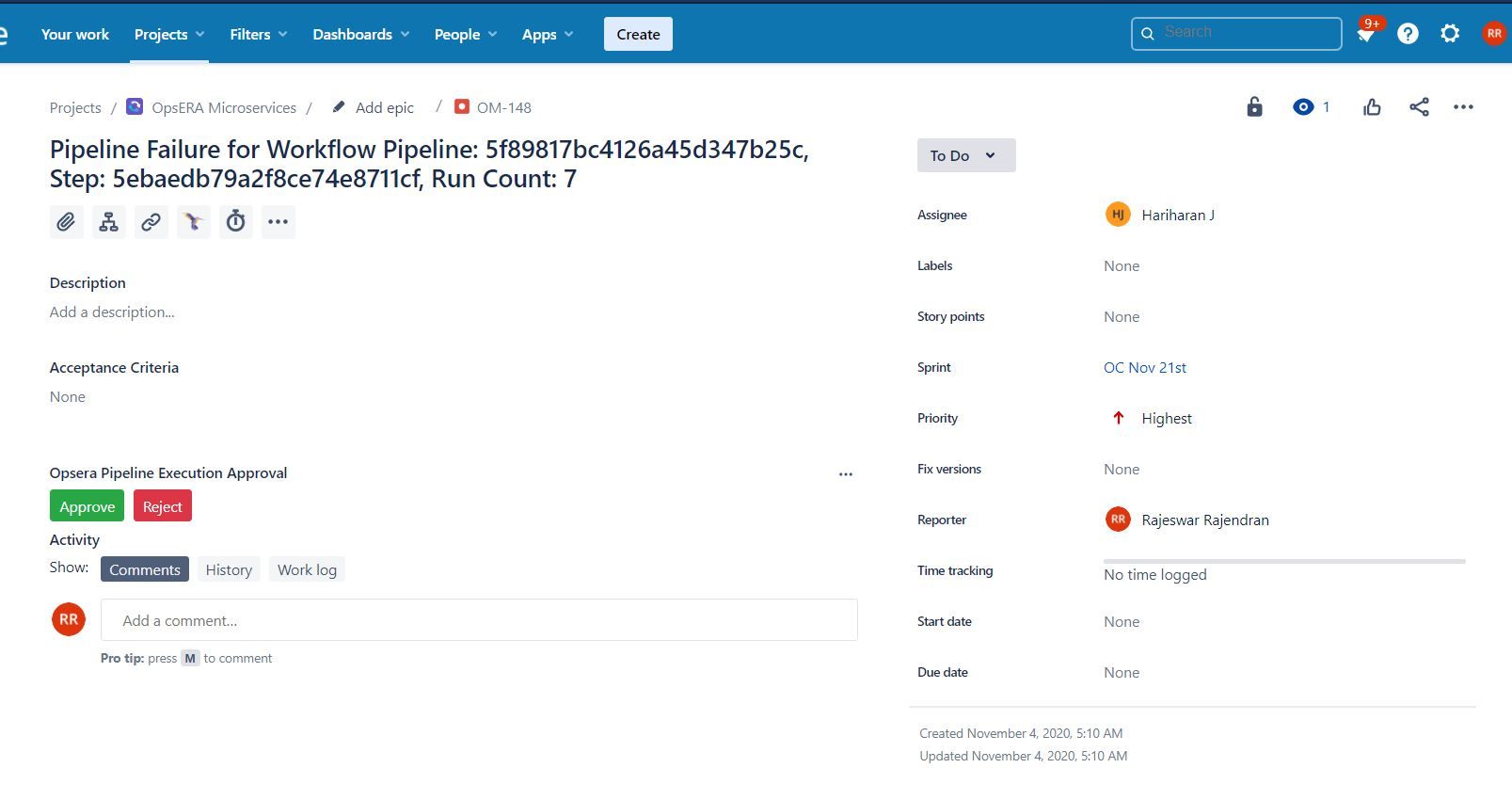Expand the Apps menu
Image resolution: width=1512 pixels, height=800 pixels.
point(548,34)
